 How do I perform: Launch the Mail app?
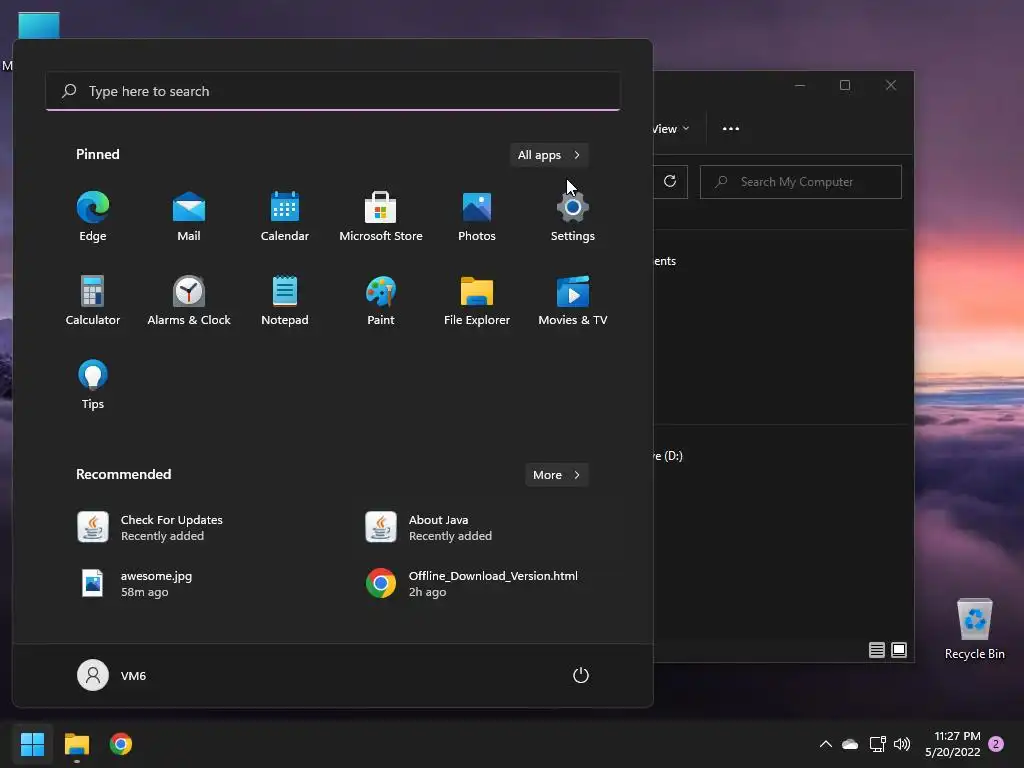tap(189, 217)
